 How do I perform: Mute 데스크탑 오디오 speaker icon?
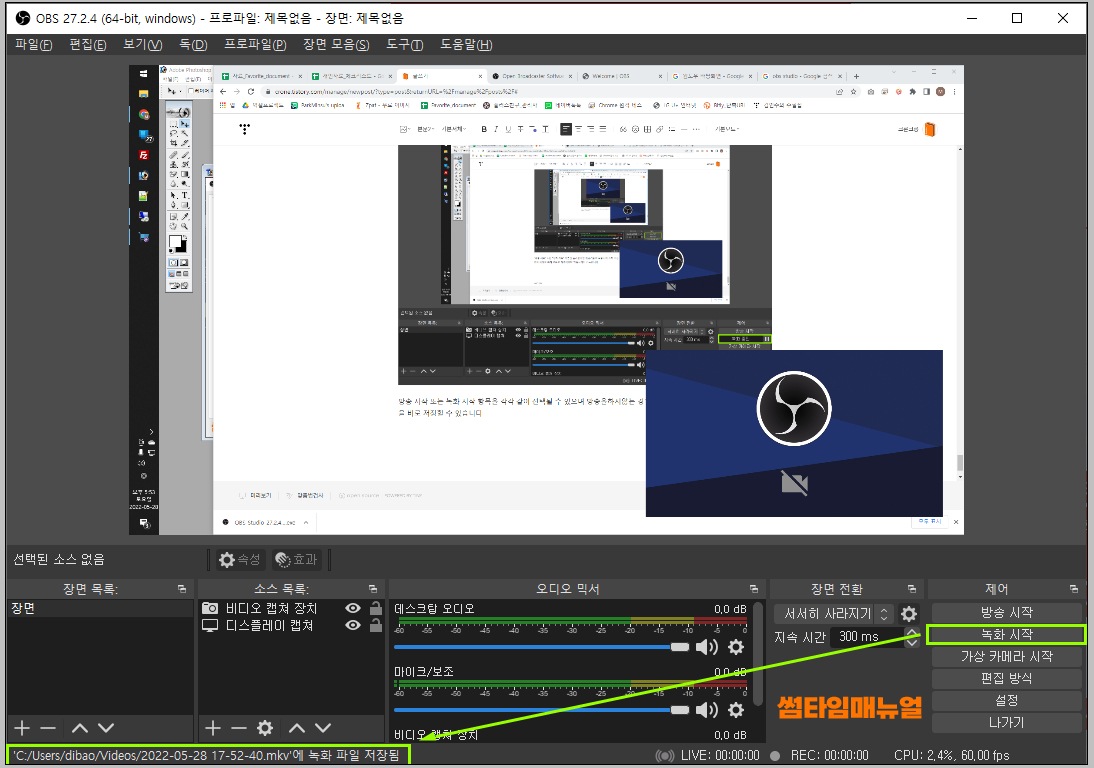coord(707,647)
